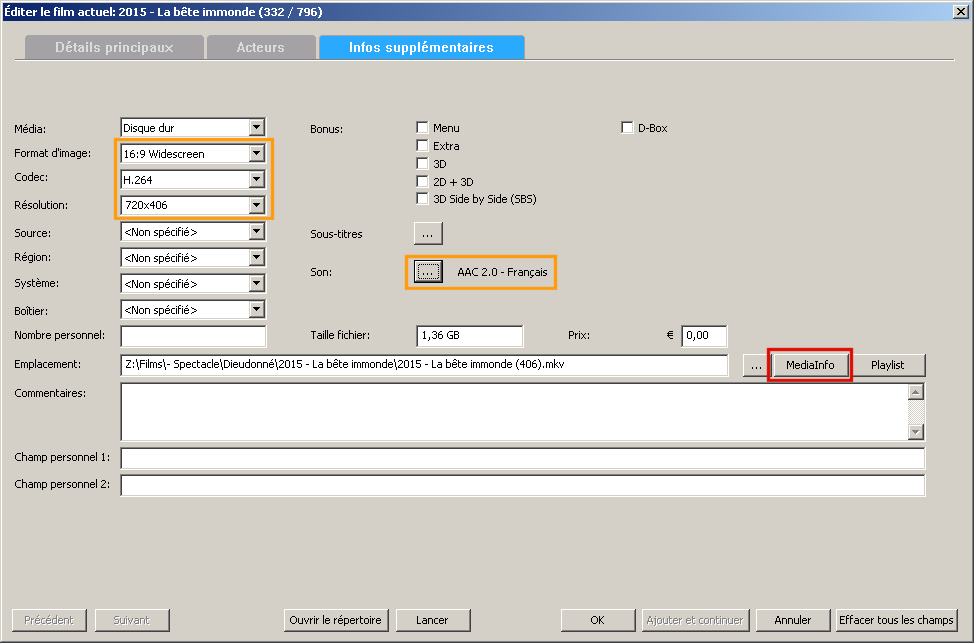
Task: Click Ouvrir le répertoire button
Action: click(x=336, y=620)
